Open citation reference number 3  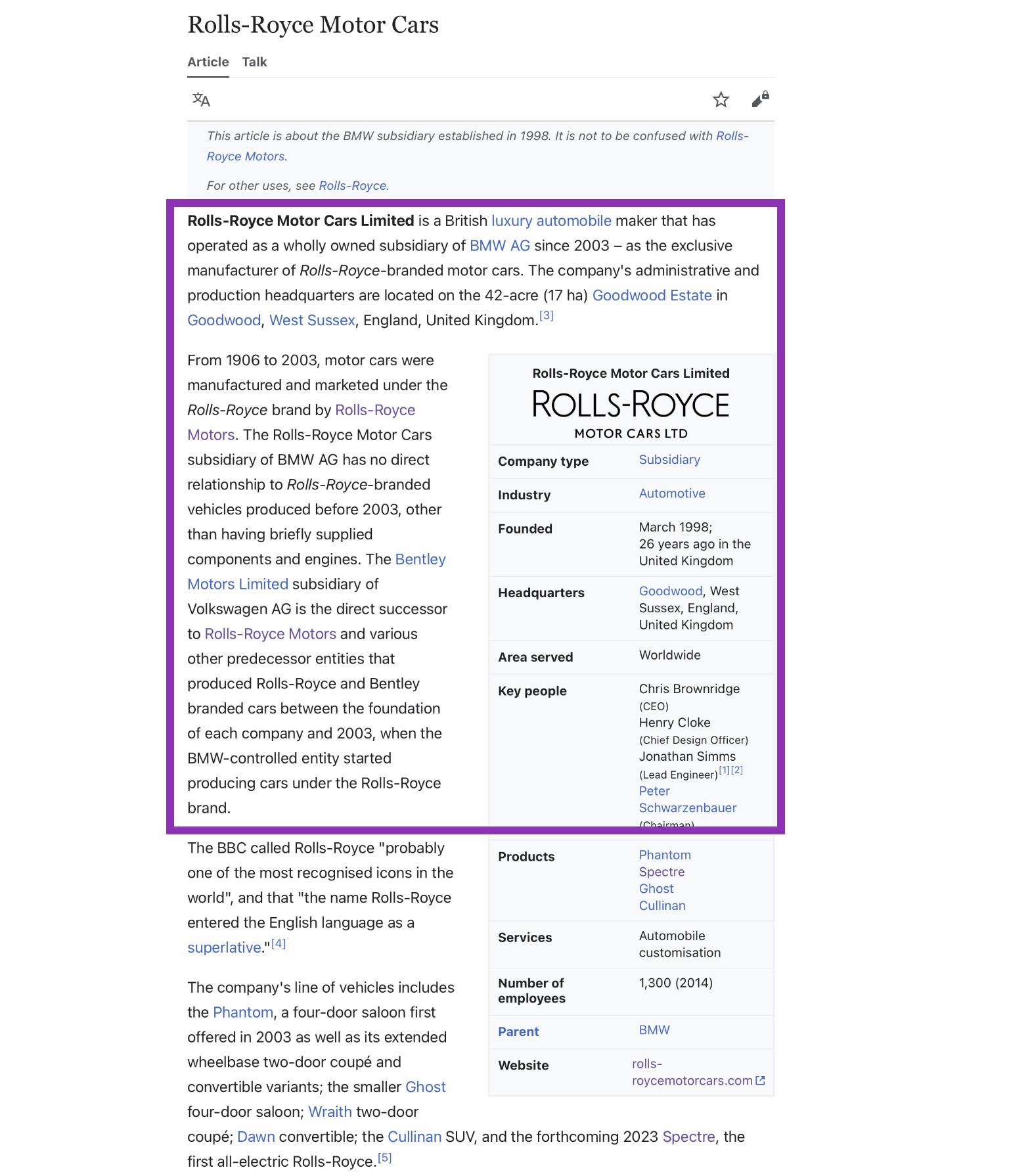(x=547, y=316)
